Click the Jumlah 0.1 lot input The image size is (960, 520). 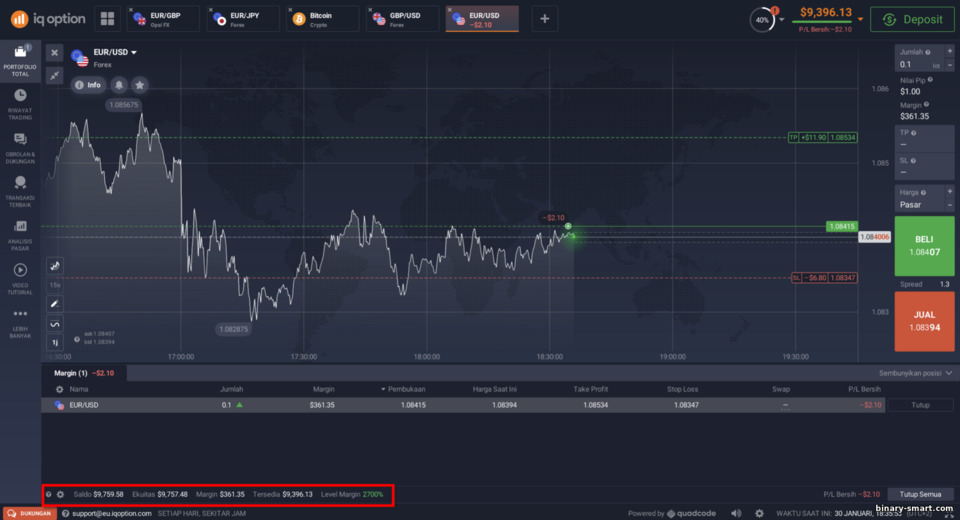[918, 65]
